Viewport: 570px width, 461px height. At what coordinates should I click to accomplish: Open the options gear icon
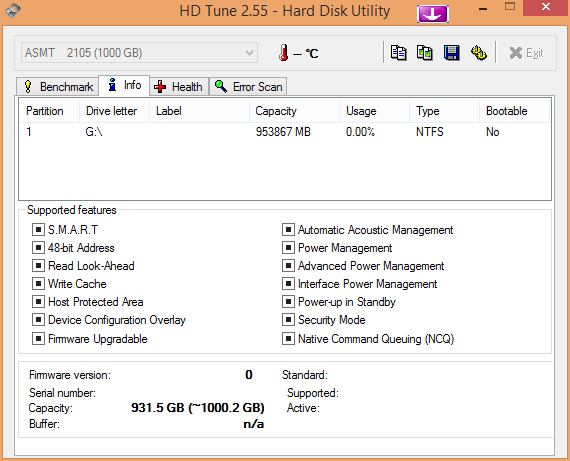coord(479,53)
